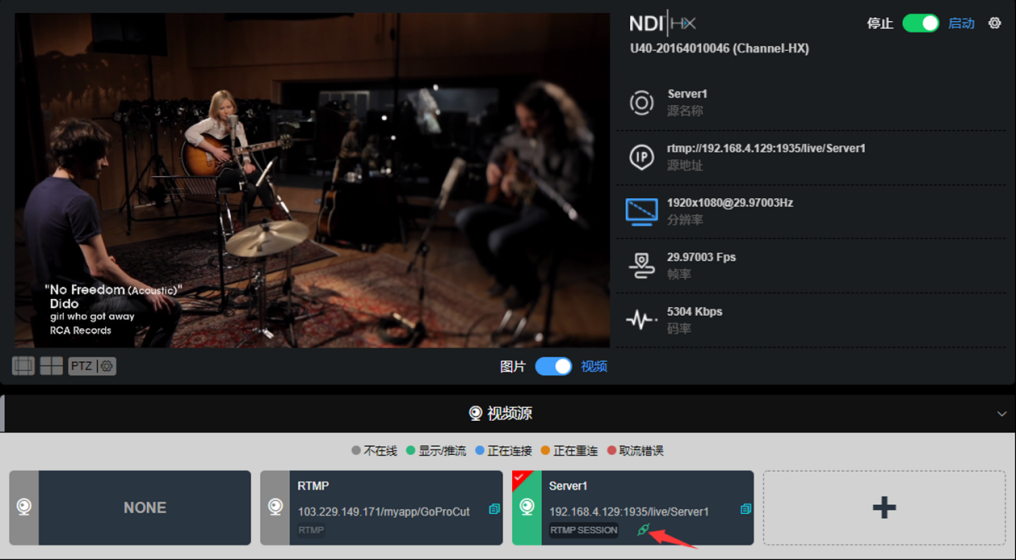
Task: Select the rtmp://192.168.4.129:1935/live/Server1 address
Action: pyautogui.click(x=766, y=148)
